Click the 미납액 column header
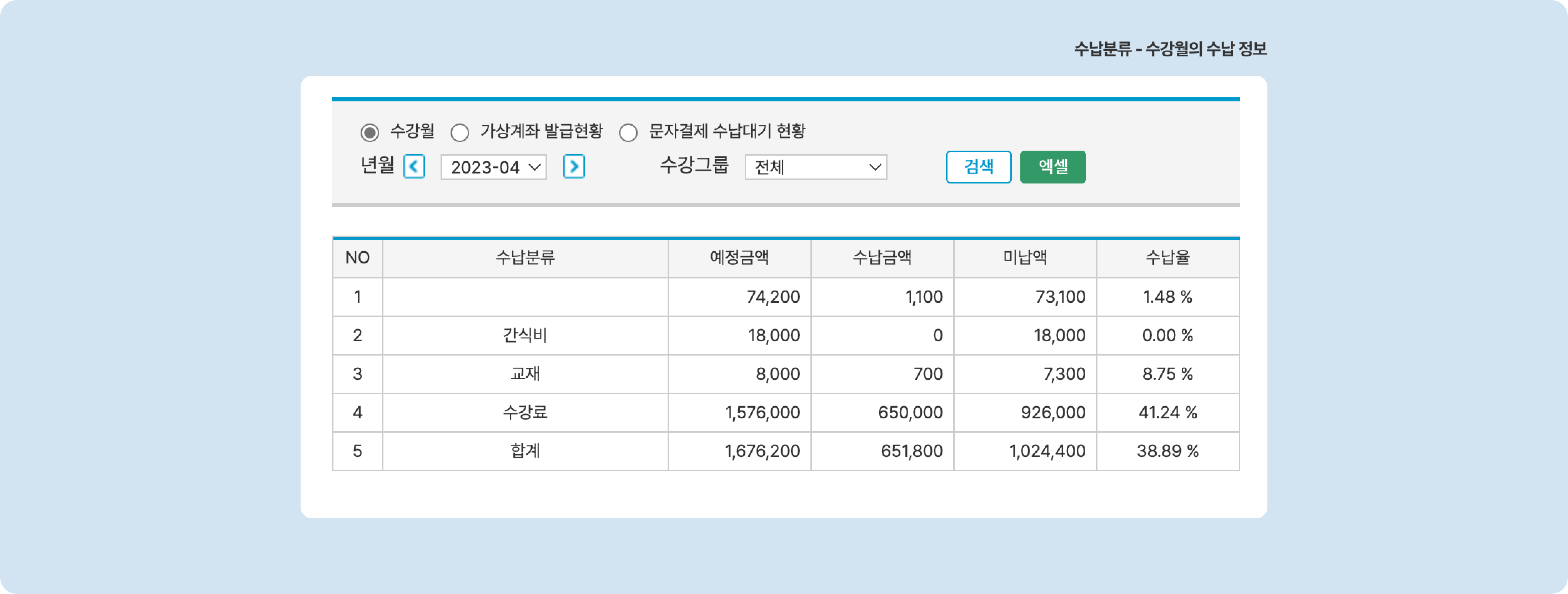1568x594 pixels. [x=1024, y=258]
